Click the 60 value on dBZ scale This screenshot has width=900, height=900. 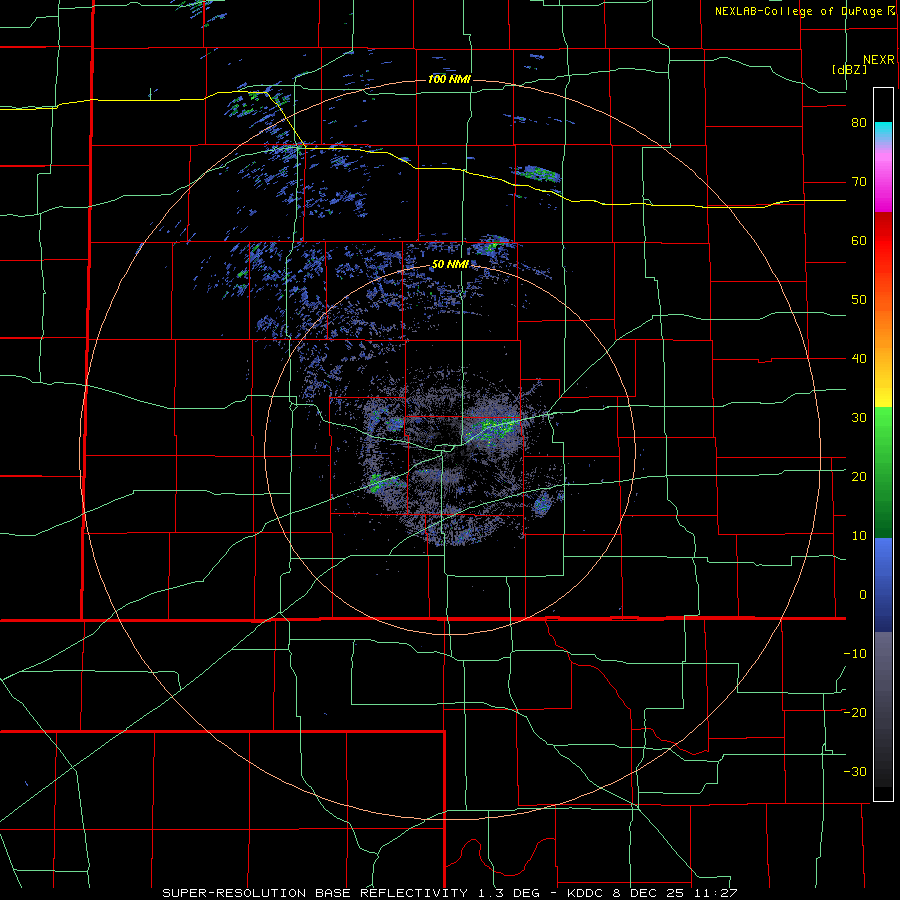(859, 240)
